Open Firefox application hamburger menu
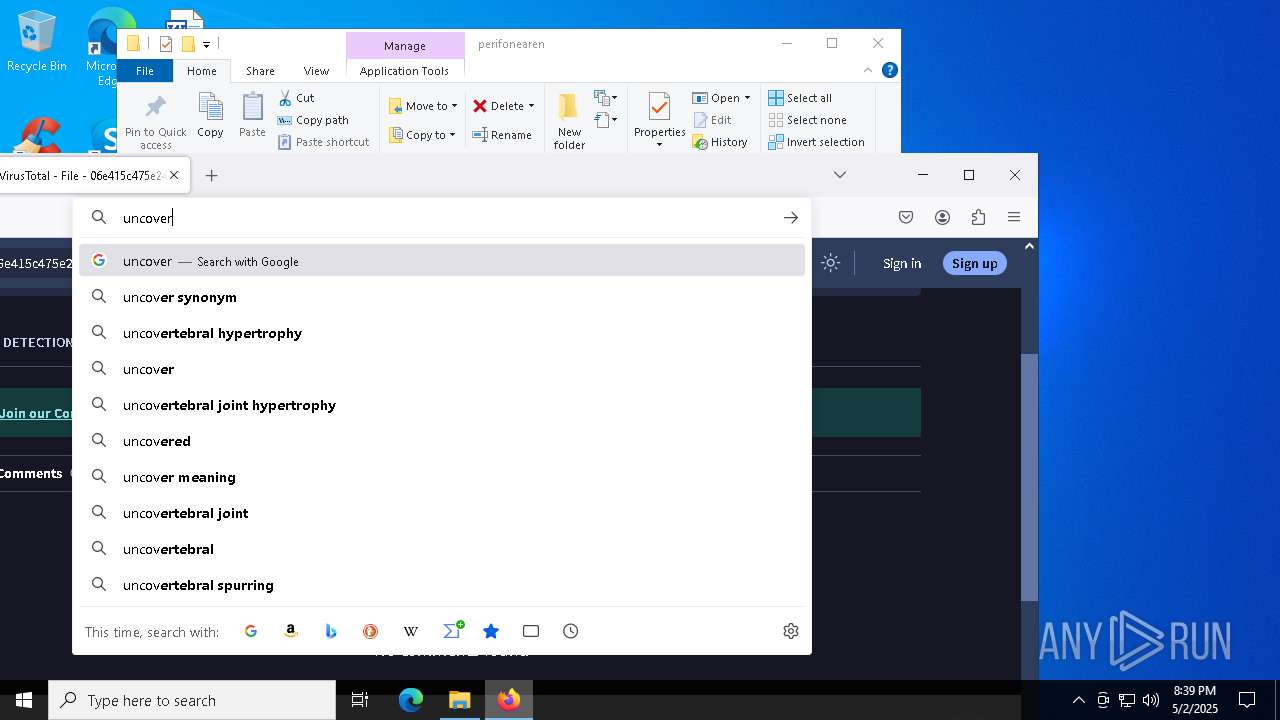The height and width of the screenshot is (720, 1280). pos(1014,217)
